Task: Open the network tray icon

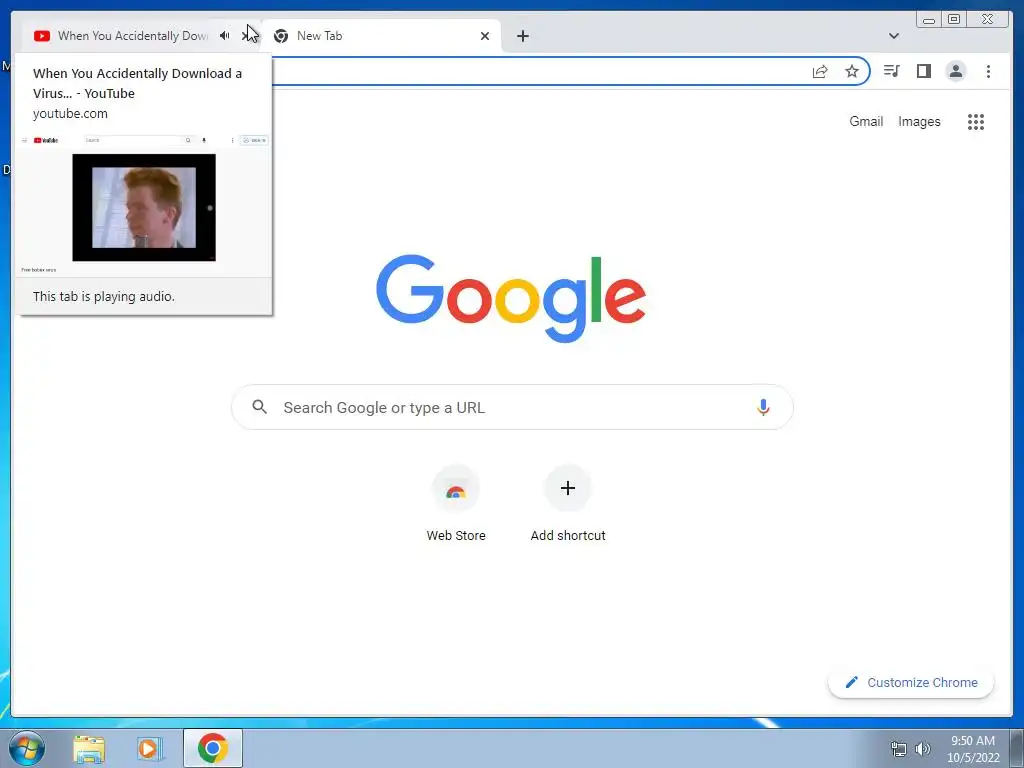Action: coord(899,749)
